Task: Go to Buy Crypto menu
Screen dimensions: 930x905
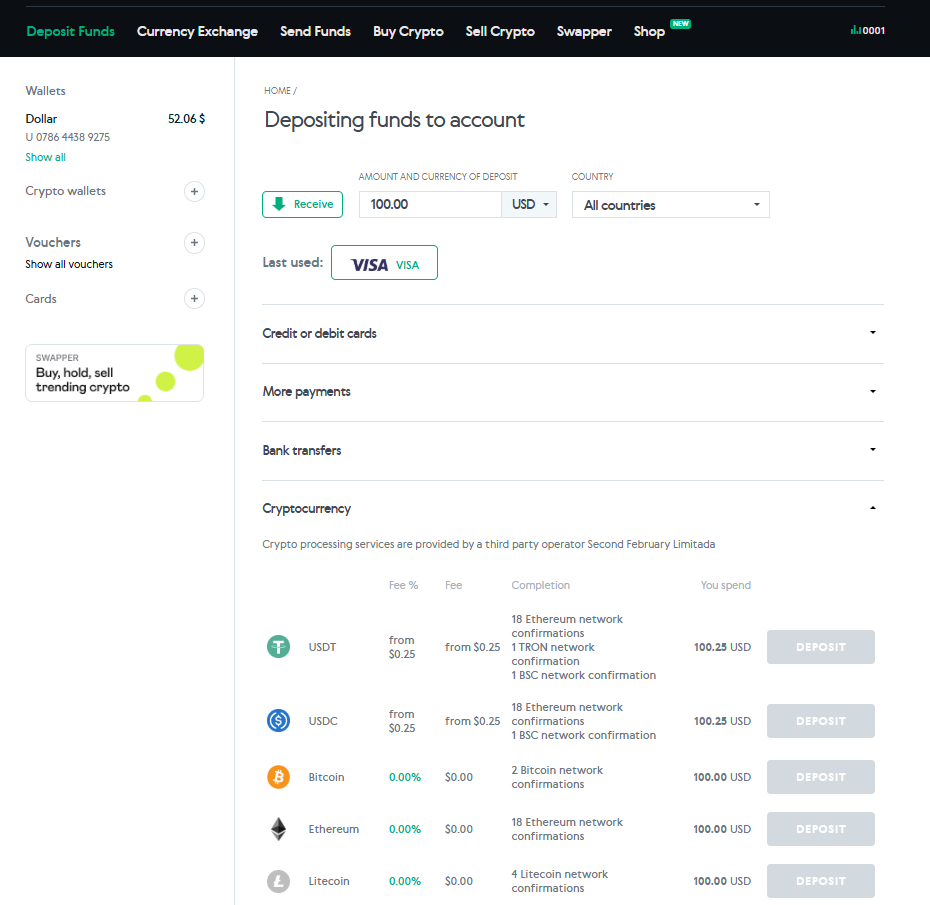Action: pos(408,31)
